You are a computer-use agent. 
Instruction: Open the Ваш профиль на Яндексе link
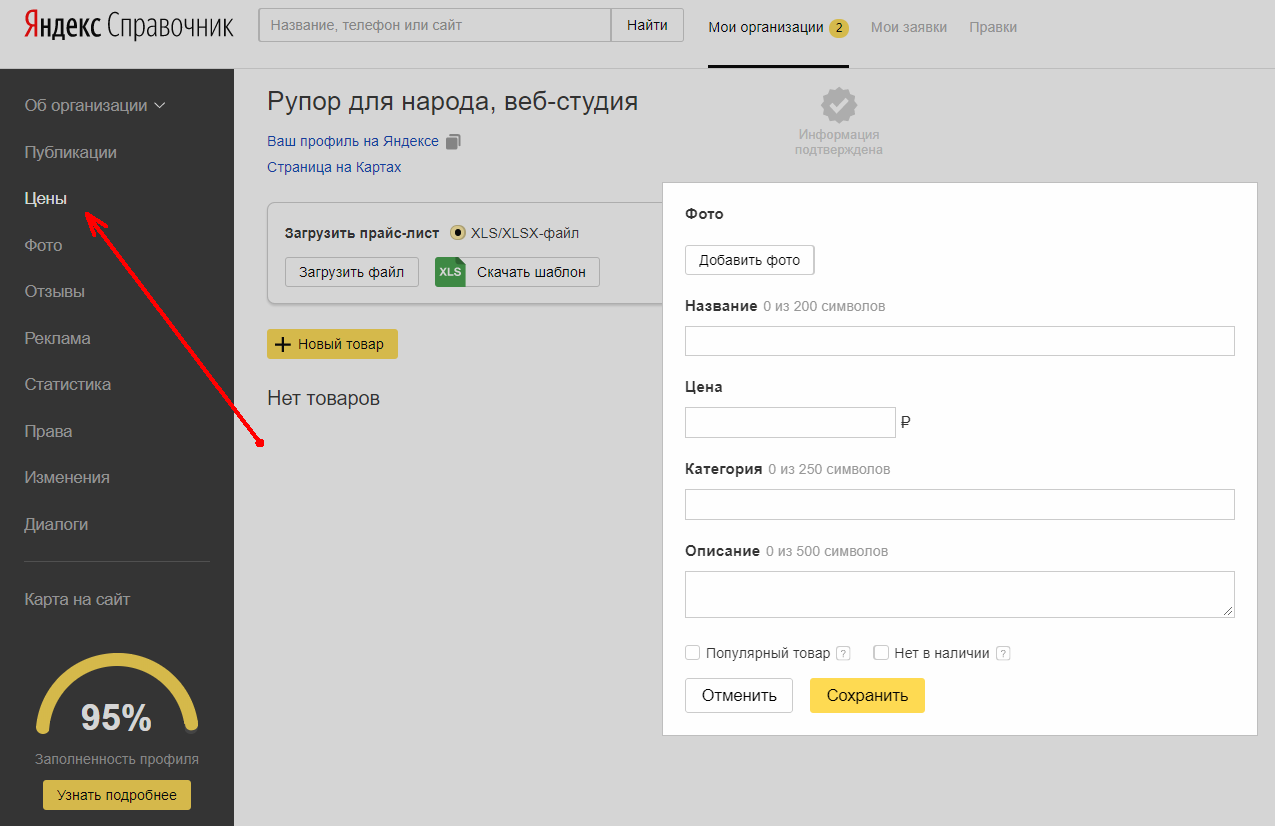(x=353, y=142)
